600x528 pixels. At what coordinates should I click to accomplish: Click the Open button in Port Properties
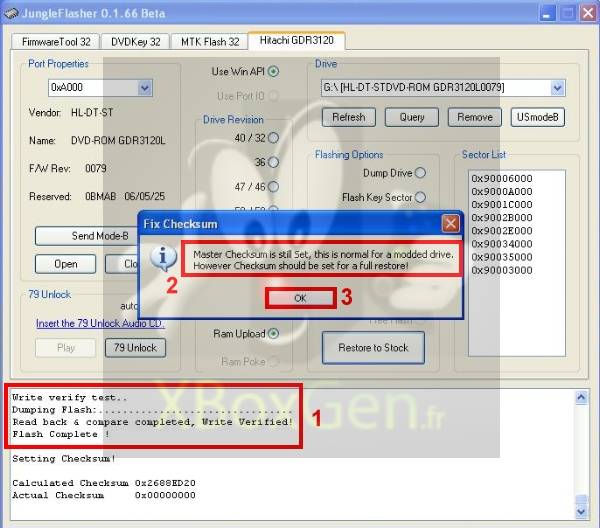pos(65,264)
